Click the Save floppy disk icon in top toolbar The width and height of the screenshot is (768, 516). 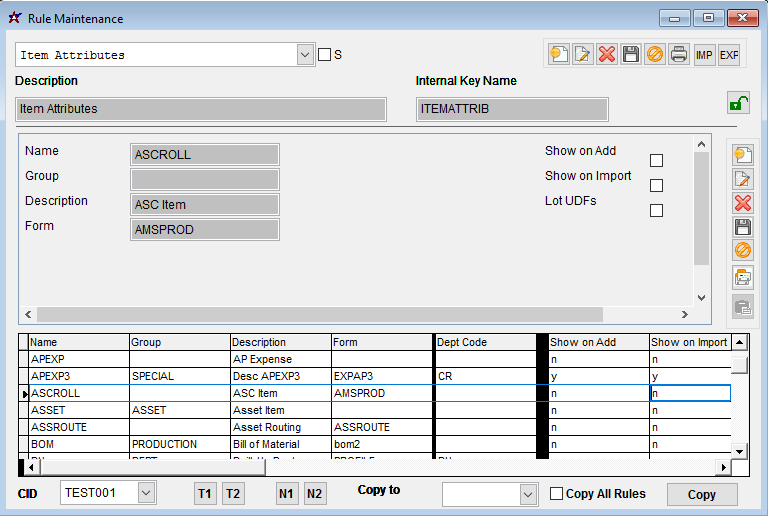point(631,54)
